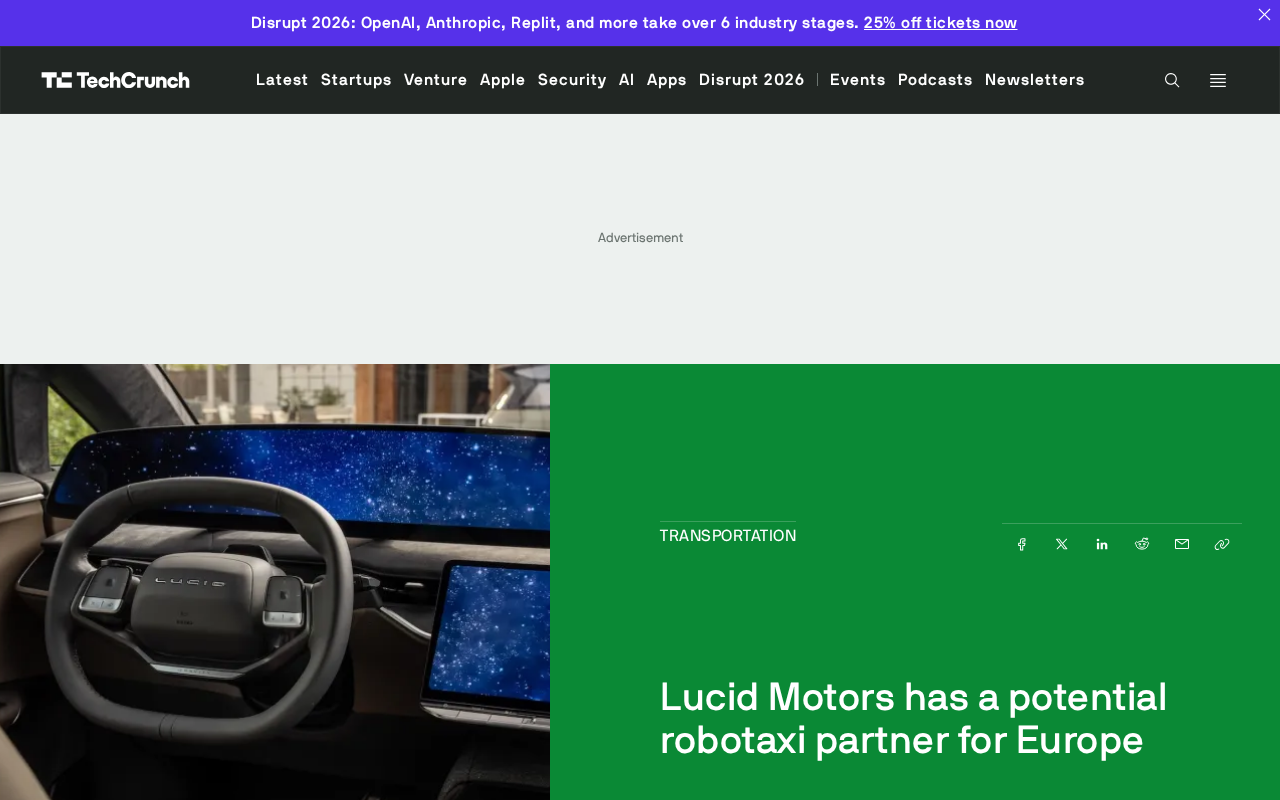
Task: Click the Advertisement placeholder label
Action: coord(640,238)
